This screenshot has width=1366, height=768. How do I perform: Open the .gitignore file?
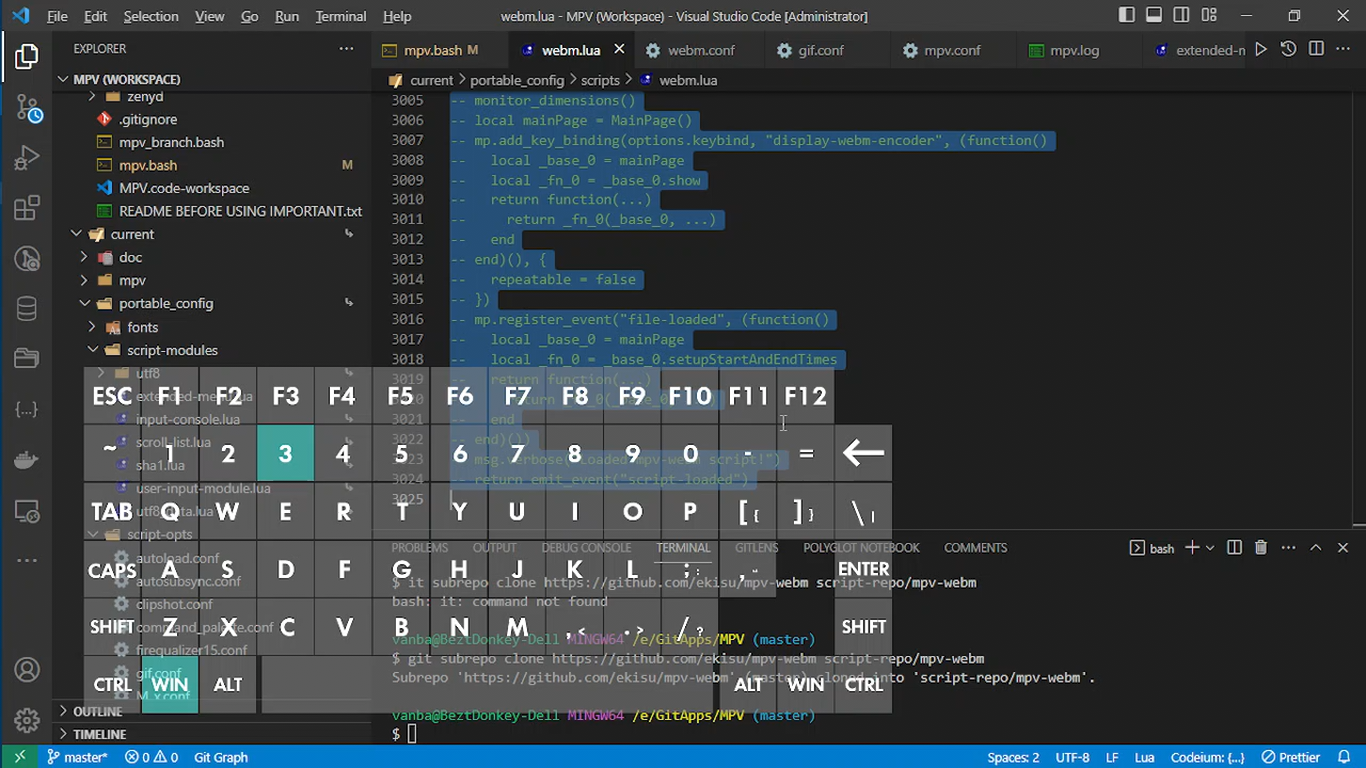point(148,119)
